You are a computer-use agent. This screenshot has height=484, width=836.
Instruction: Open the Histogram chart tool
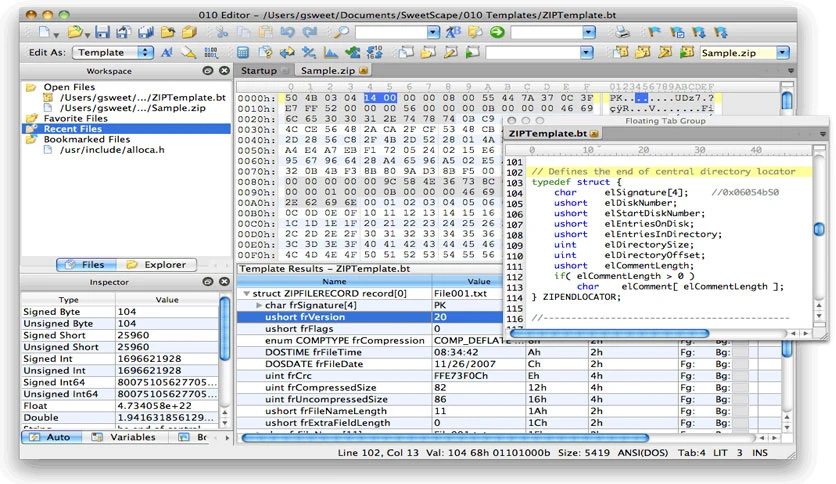pyautogui.click(x=331, y=52)
